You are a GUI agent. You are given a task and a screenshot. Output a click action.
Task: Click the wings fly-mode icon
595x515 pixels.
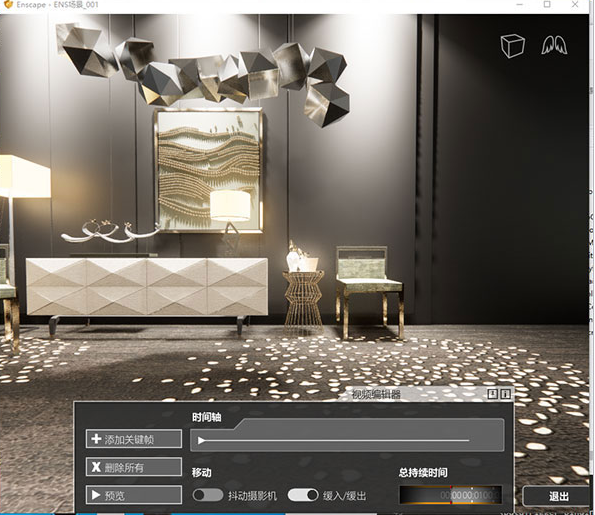[554, 45]
